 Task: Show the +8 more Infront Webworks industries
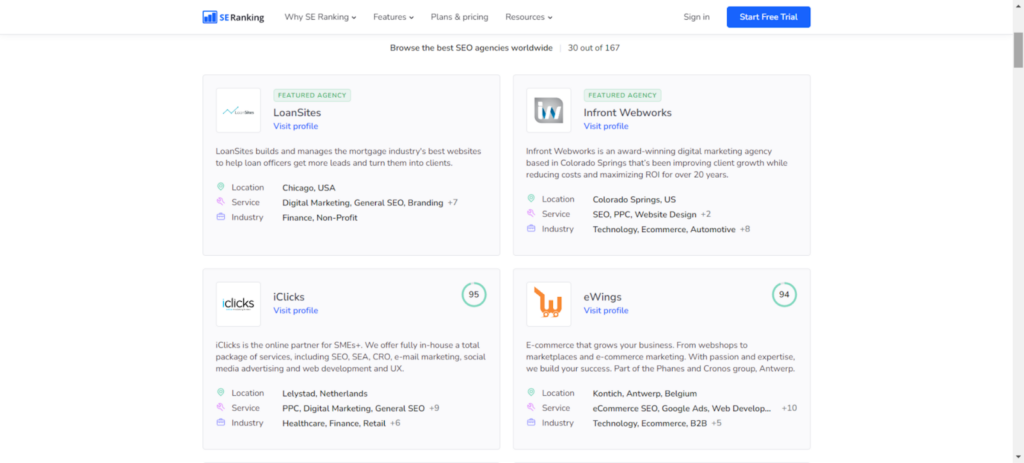[x=745, y=229]
